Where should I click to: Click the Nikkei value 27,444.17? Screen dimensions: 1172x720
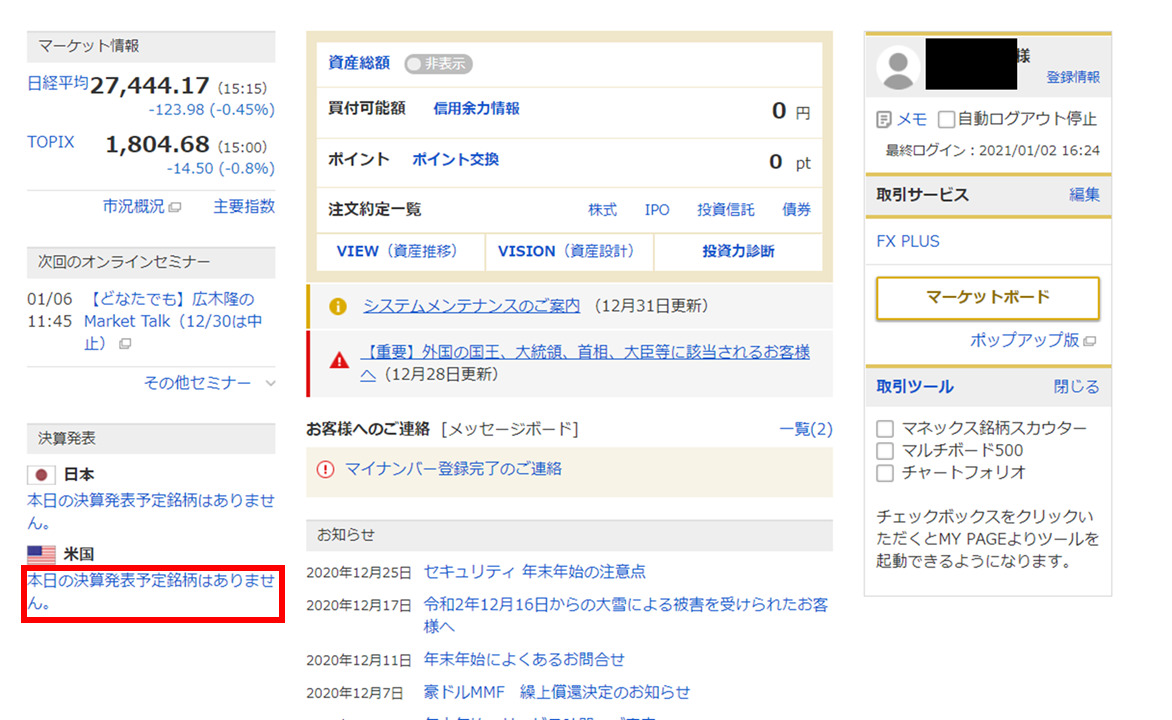(149, 86)
